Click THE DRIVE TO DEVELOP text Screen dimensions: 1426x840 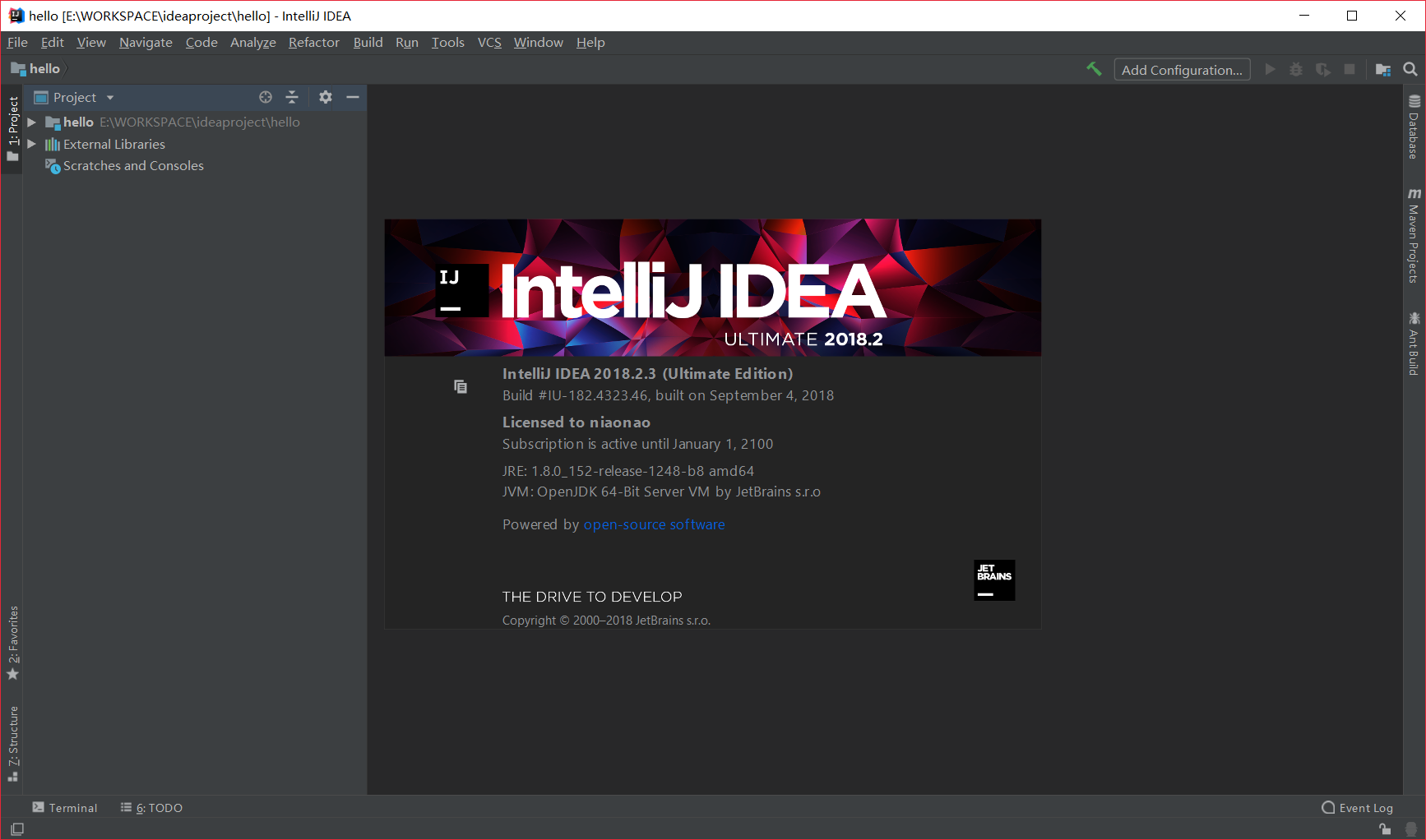click(x=592, y=597)
